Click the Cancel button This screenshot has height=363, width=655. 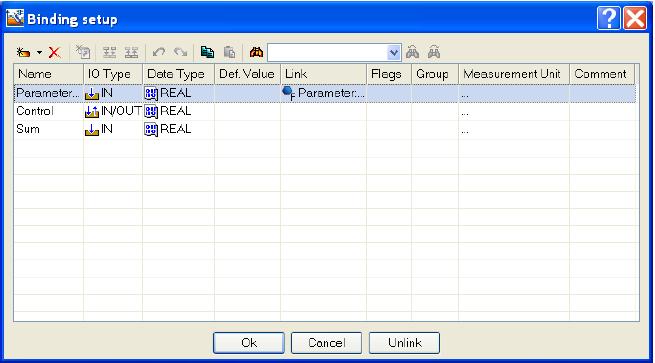[x=326, y=343]
